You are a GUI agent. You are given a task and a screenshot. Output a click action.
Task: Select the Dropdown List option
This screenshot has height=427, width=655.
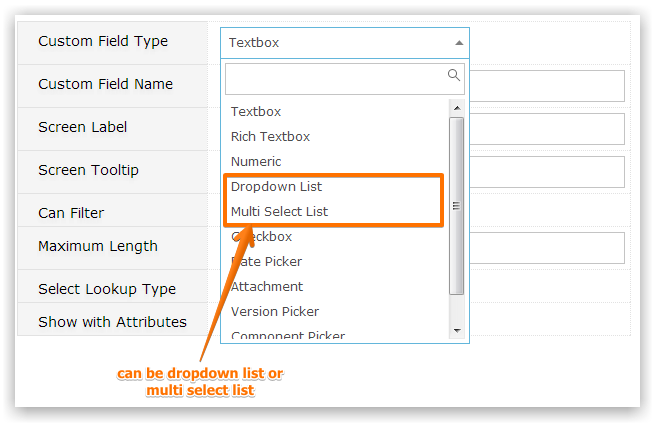tap(276, 187)
